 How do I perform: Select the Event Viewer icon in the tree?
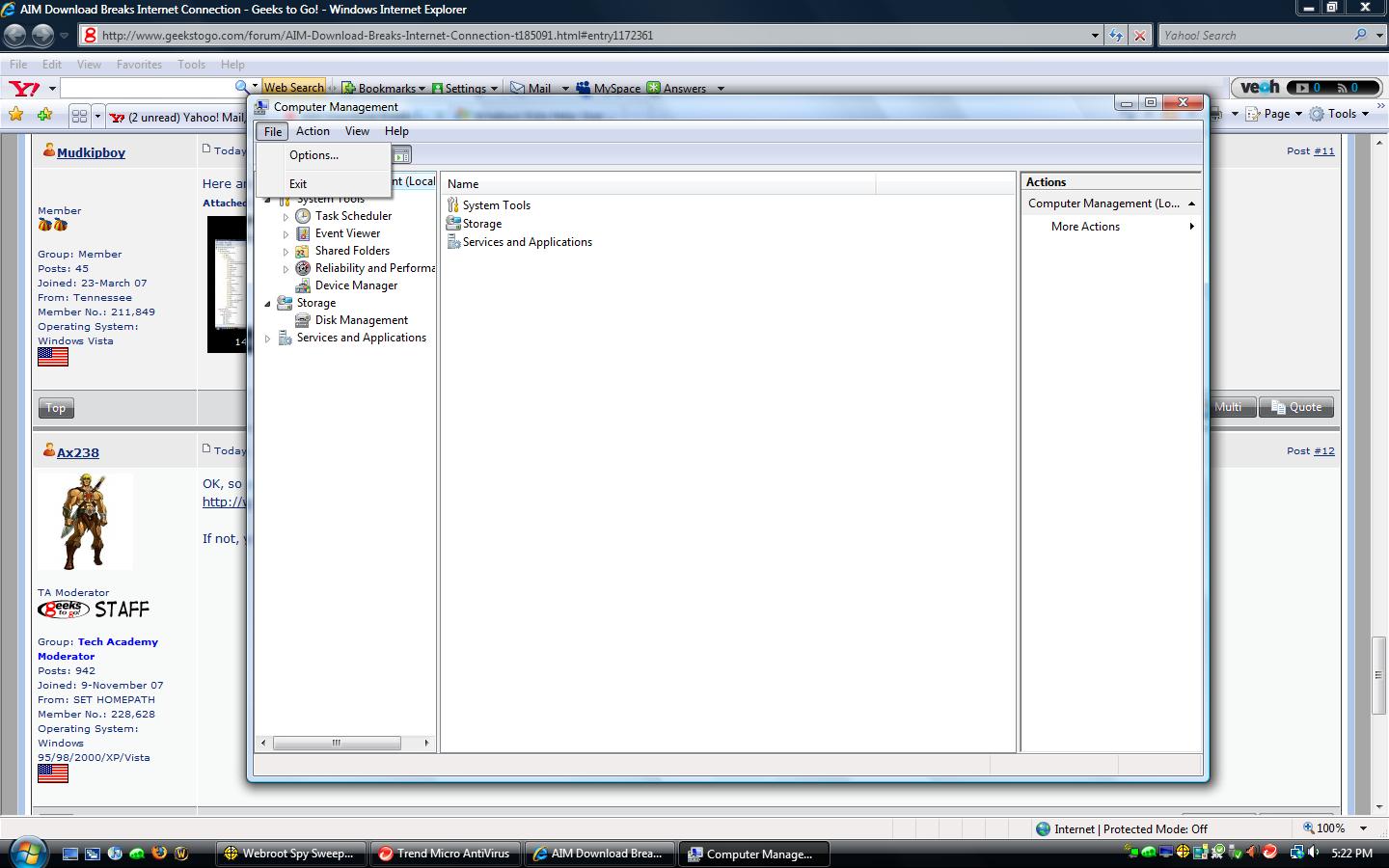click(x=303, y=233)
